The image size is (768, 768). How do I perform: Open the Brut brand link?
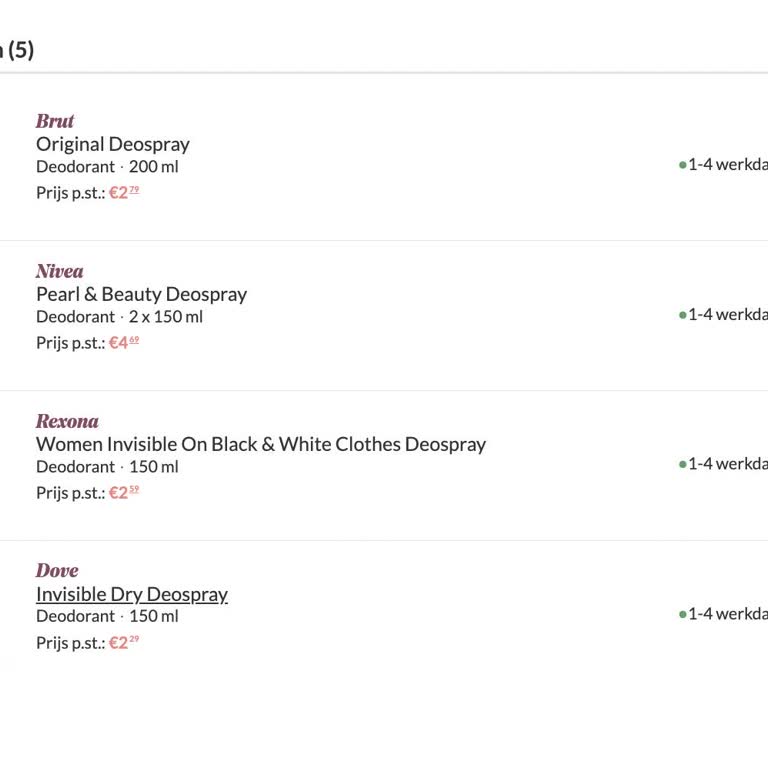(55, 121)
